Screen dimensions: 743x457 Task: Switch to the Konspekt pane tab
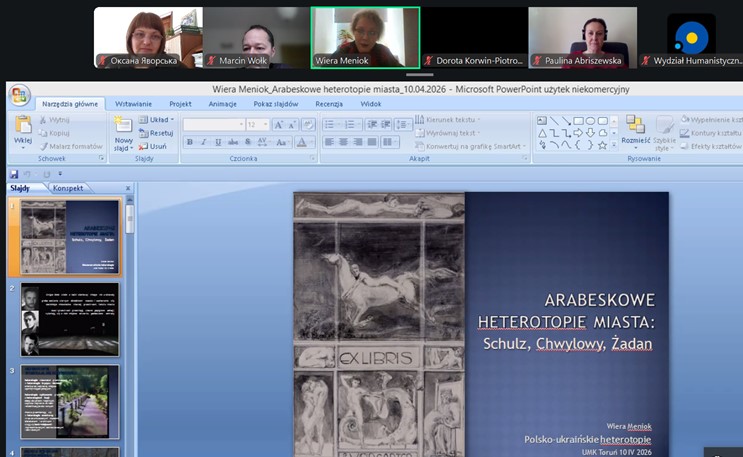[x=68, y=188]
